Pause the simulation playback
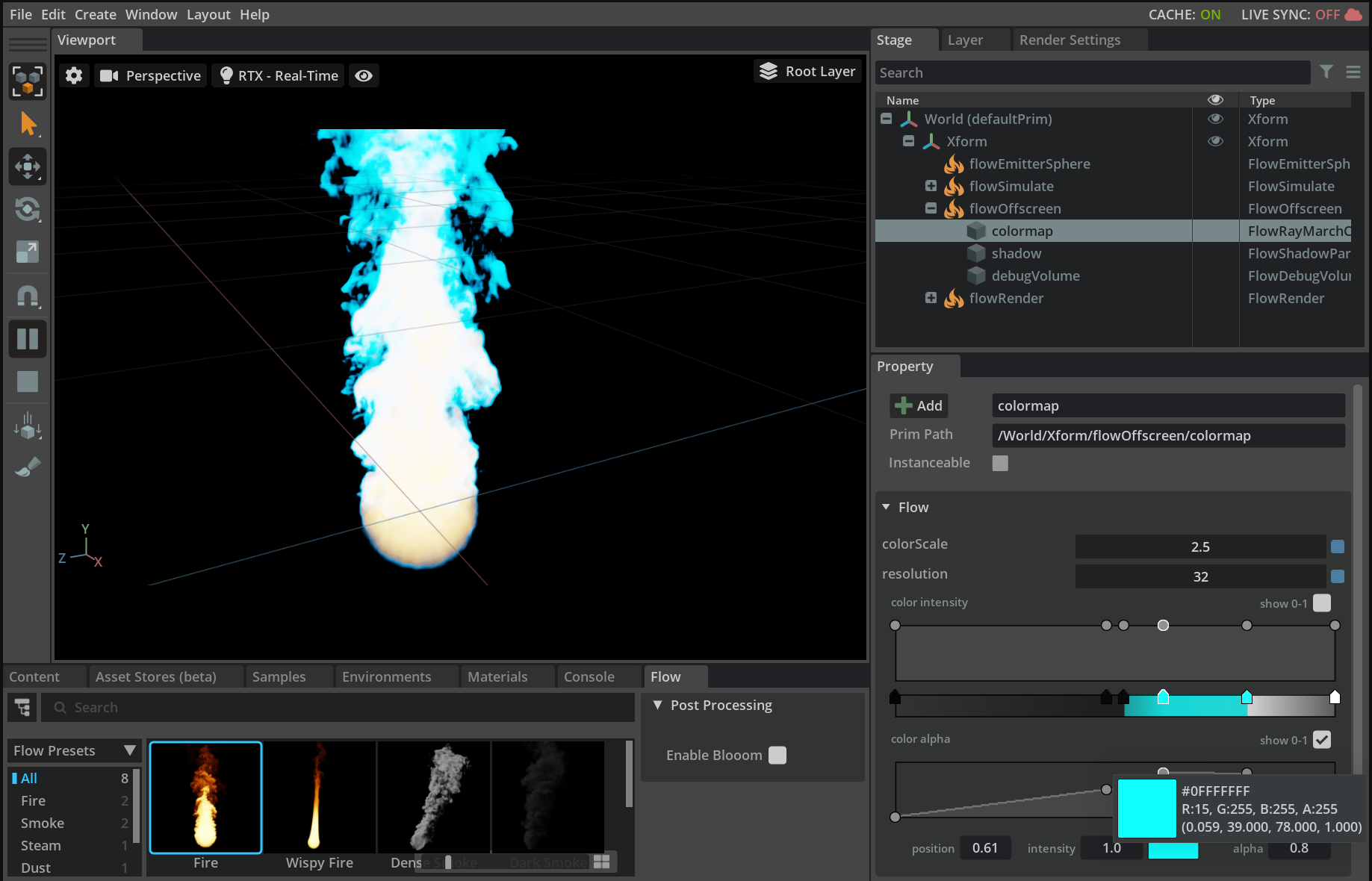The height and width of the screenshot is (881, 1372). (x=28, y=339)
